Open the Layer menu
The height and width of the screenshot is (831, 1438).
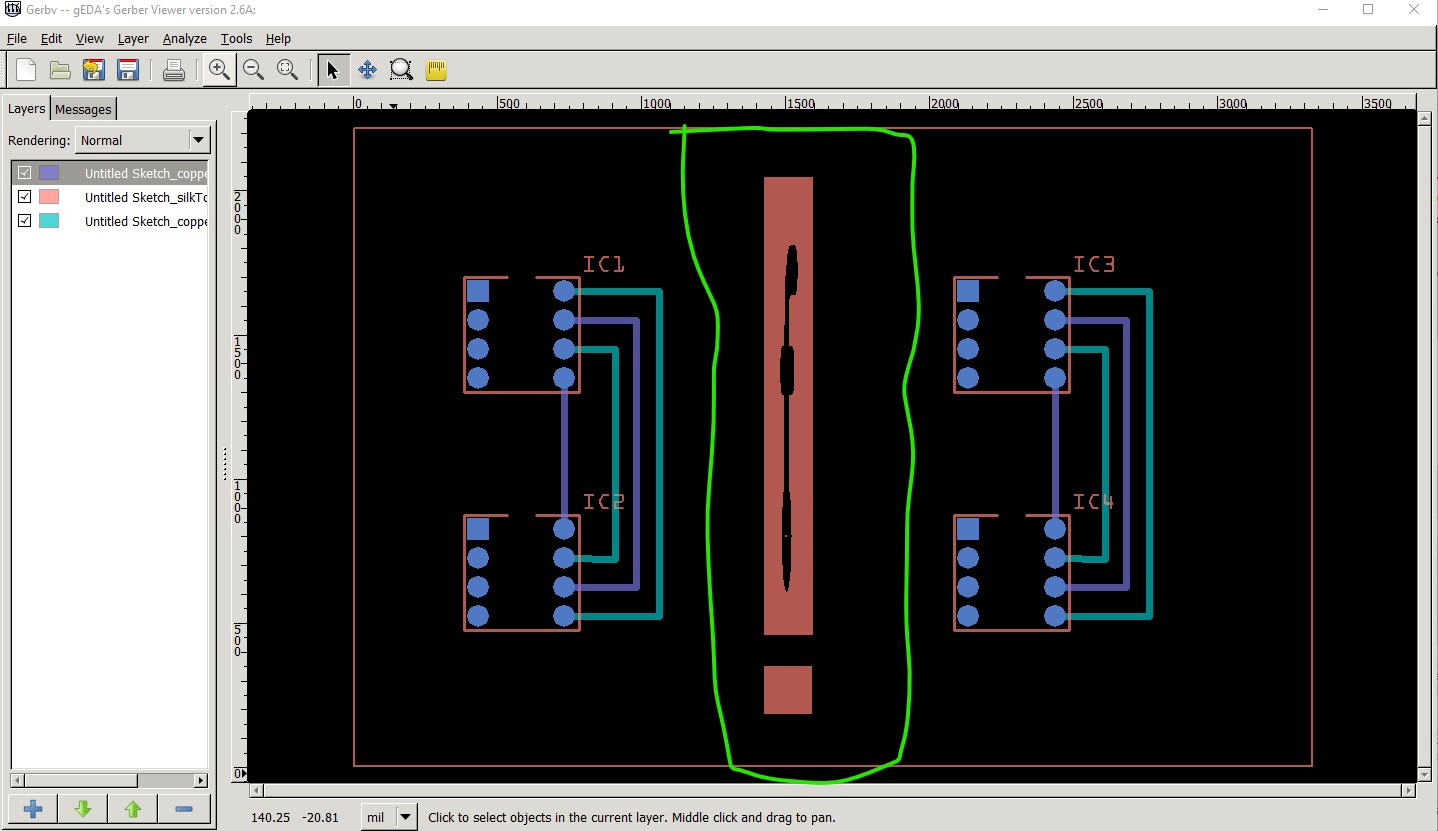point(132,39)
